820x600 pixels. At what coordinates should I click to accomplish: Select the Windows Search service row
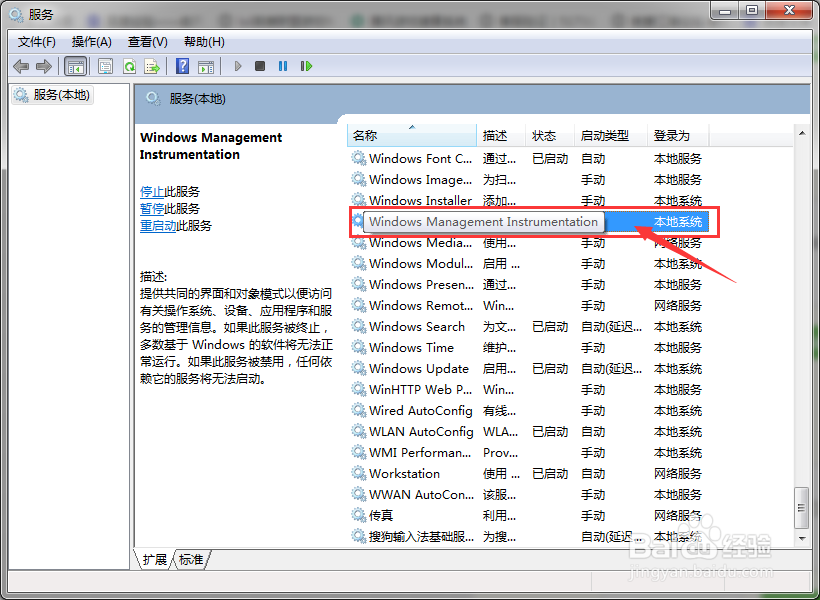coord(527,326)
